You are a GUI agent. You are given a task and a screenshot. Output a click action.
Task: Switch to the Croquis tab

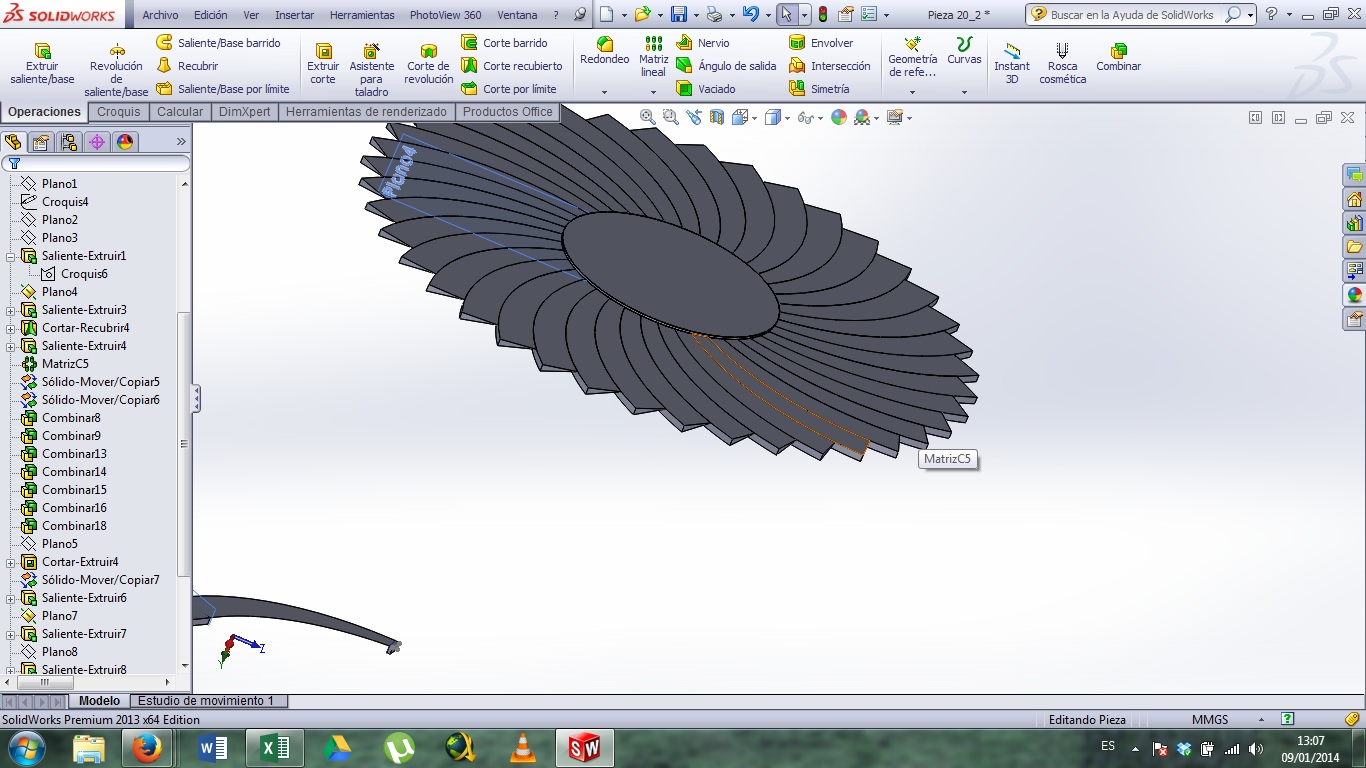click(x=119, y=112)
